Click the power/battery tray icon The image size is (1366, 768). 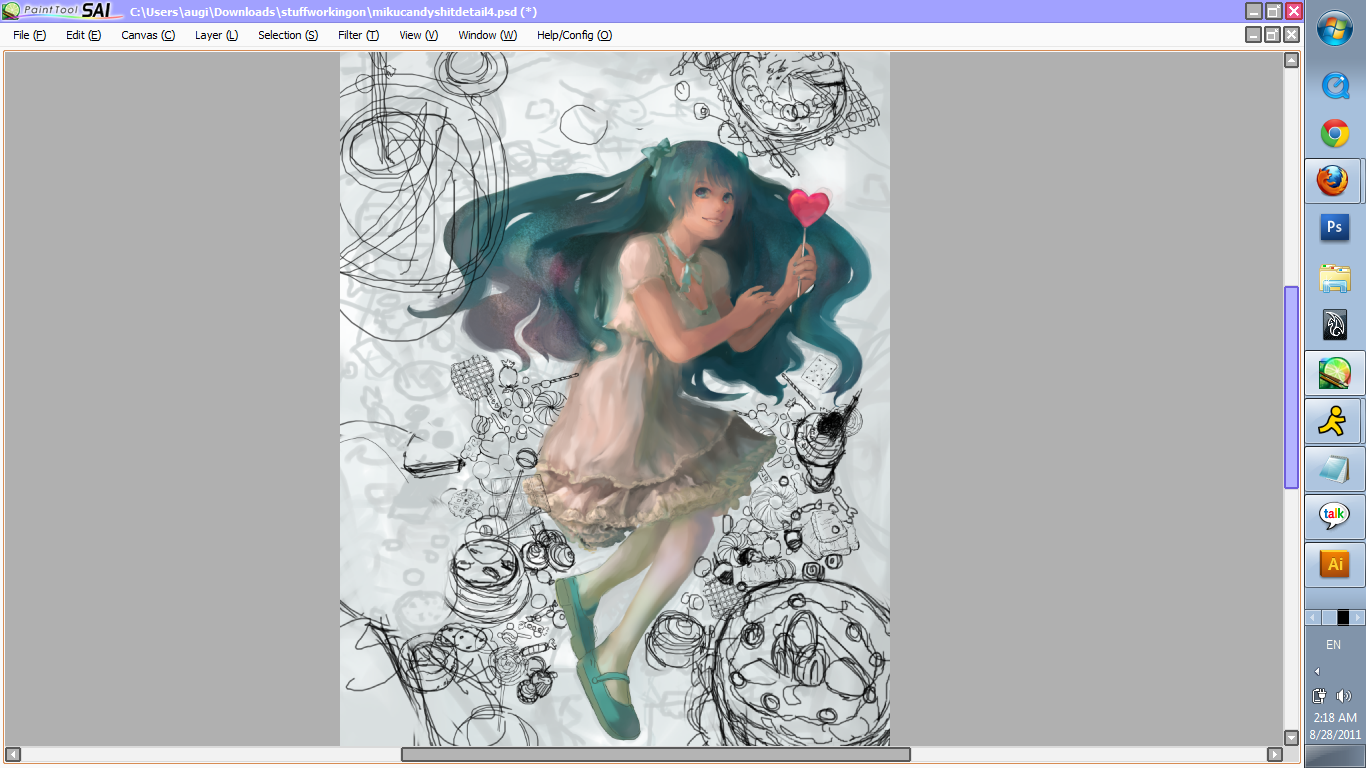click(x=1320, y=696)
